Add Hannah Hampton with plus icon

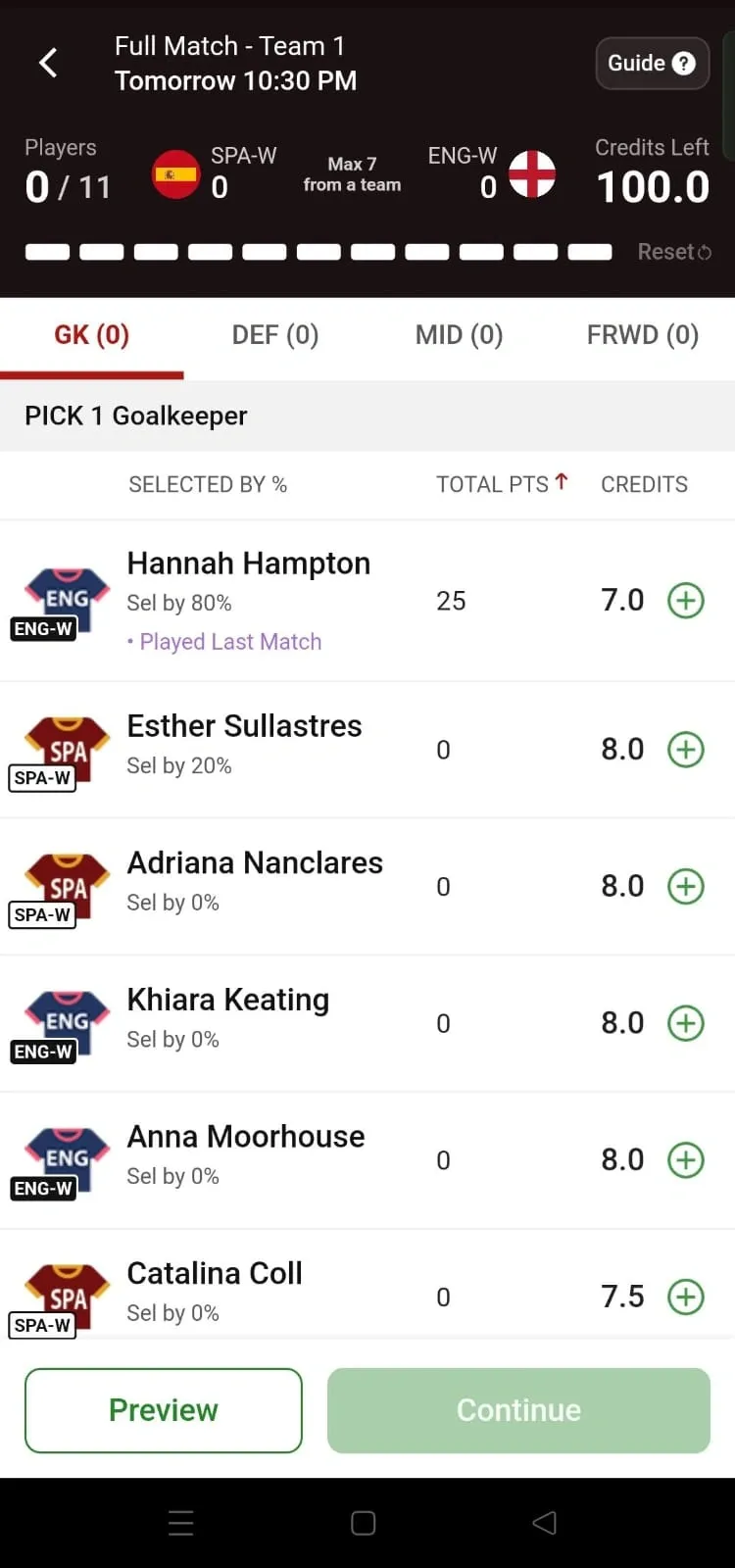point(685,601)
